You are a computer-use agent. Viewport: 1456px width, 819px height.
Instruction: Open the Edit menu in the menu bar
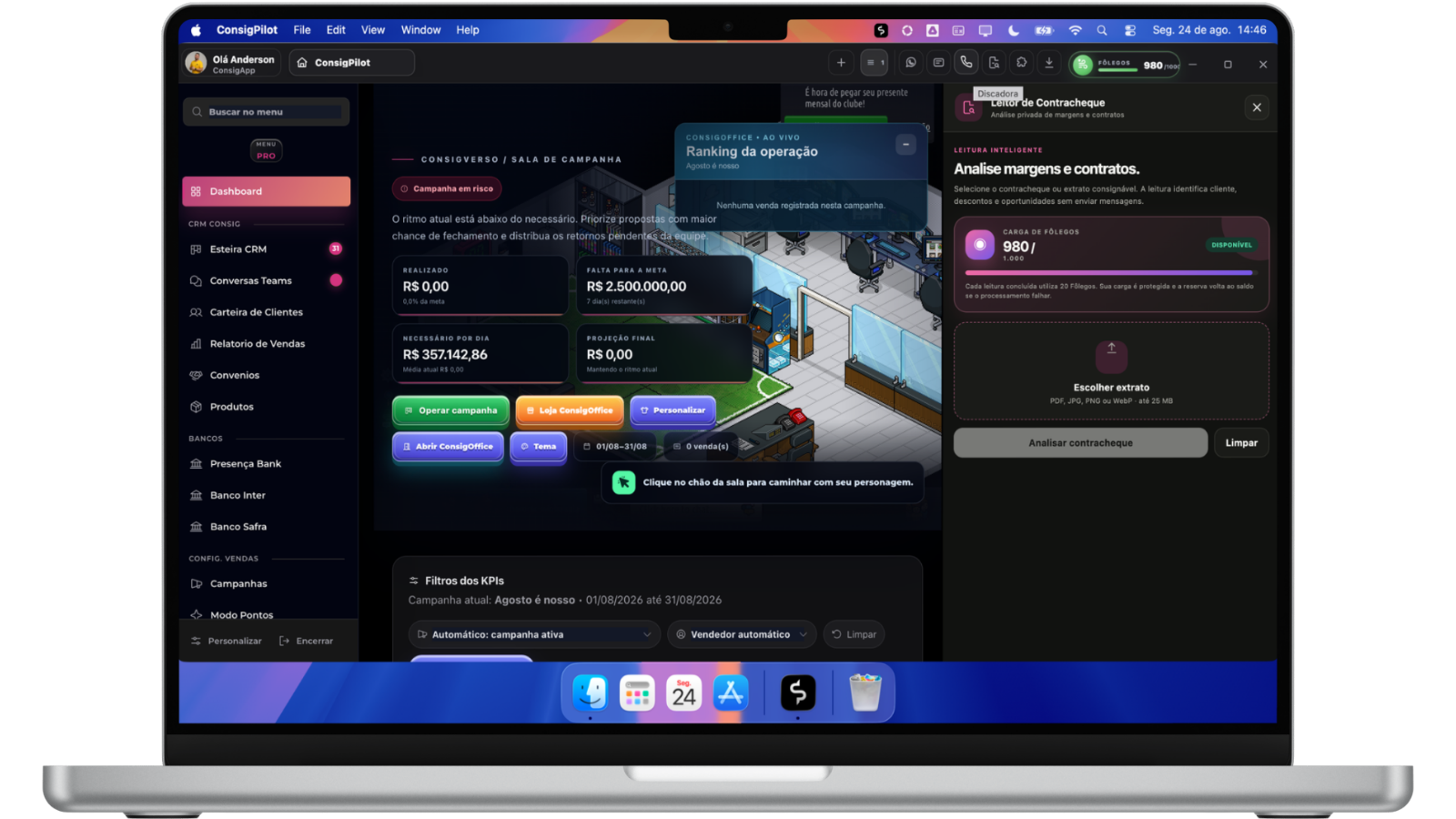click(336, 30)
